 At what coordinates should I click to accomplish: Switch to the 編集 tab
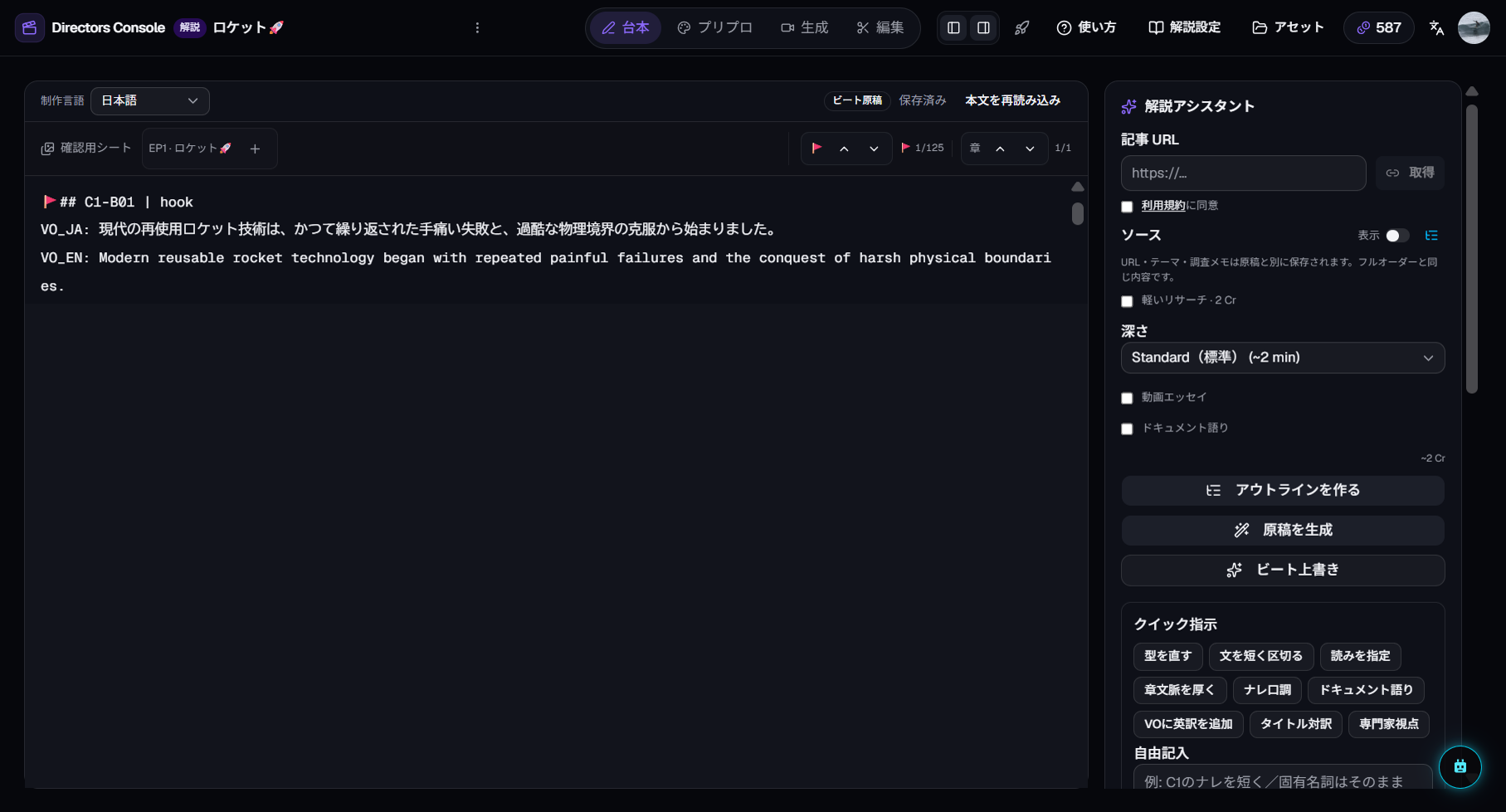[880, 27]
